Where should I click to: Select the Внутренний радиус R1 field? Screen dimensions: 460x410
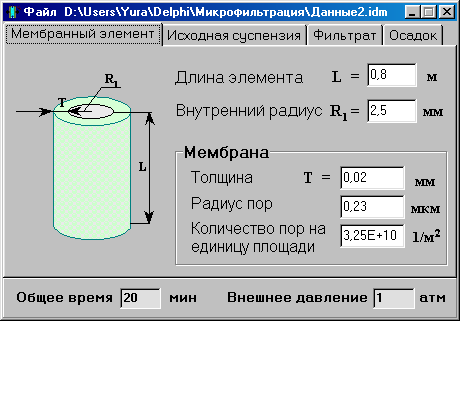[392, 111]
